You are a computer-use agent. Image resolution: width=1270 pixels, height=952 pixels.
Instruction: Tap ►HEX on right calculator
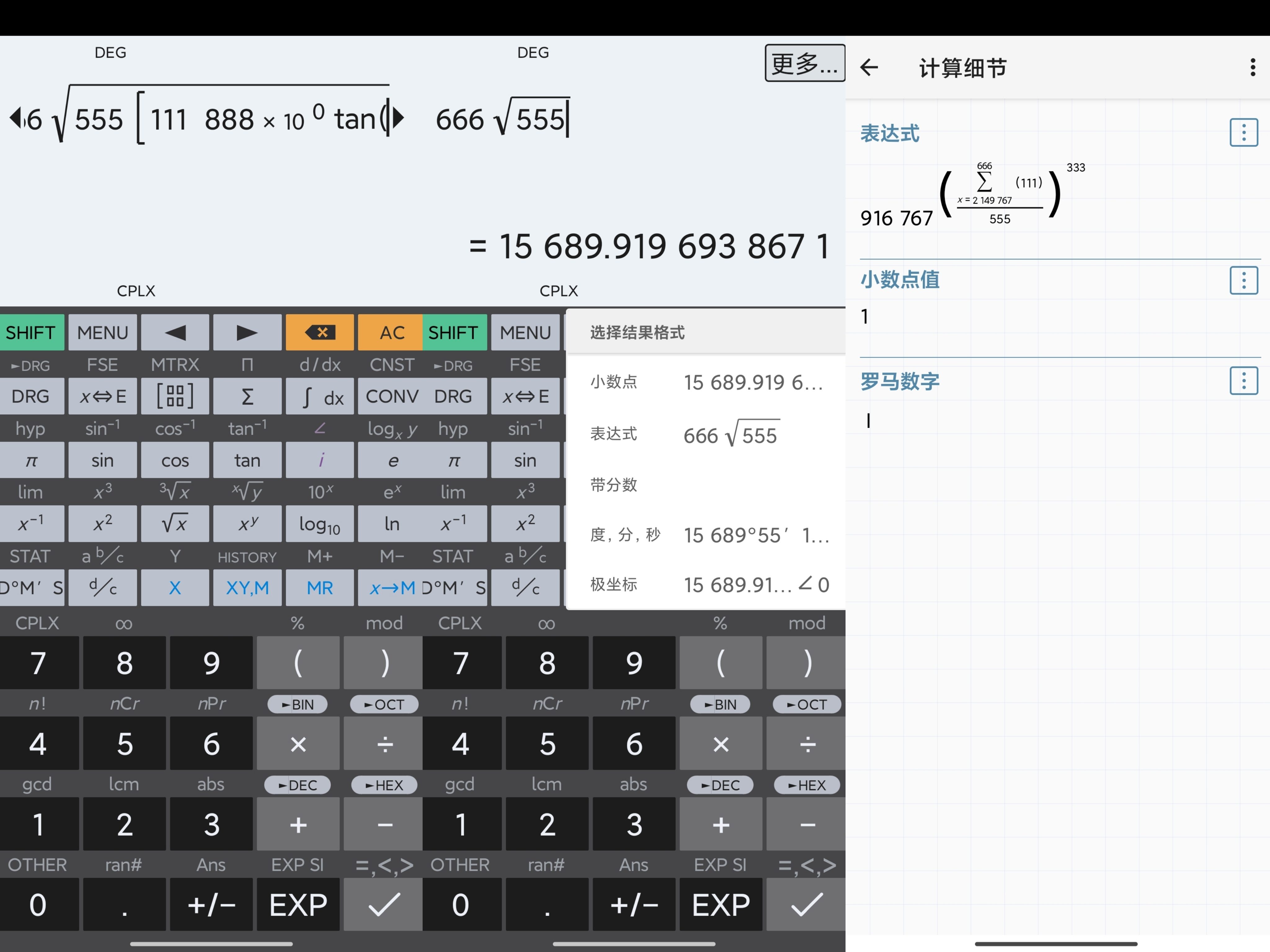coord(807,784)
